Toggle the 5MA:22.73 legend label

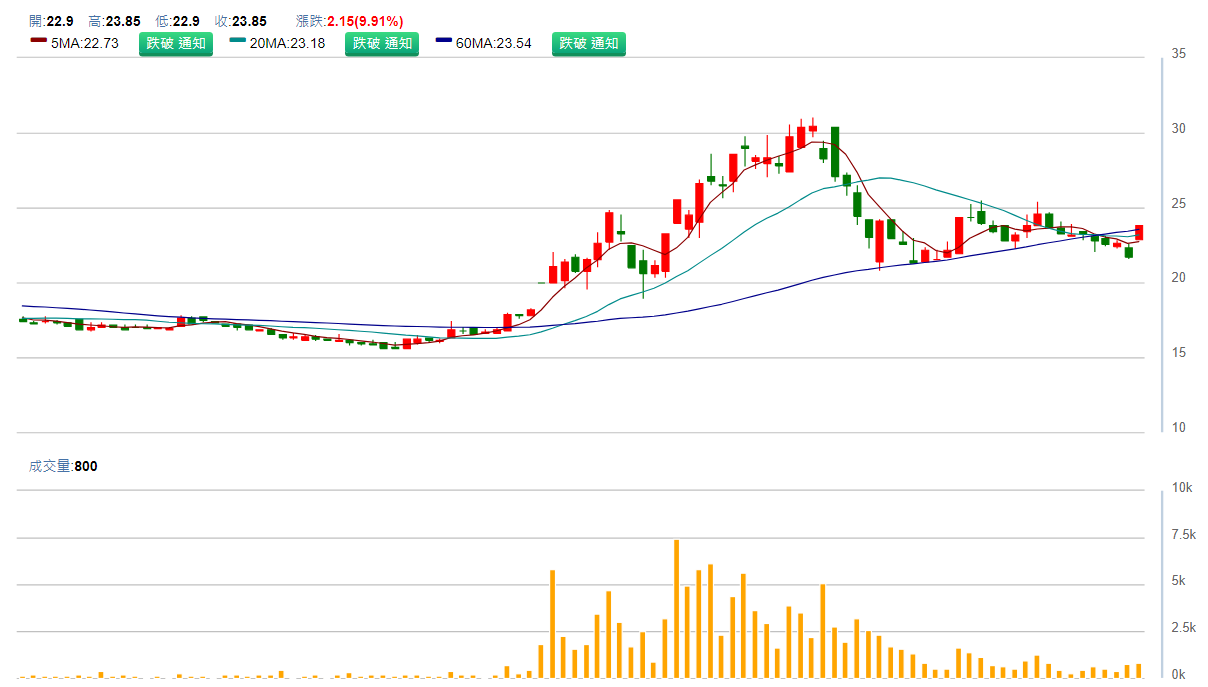(85, 43)
